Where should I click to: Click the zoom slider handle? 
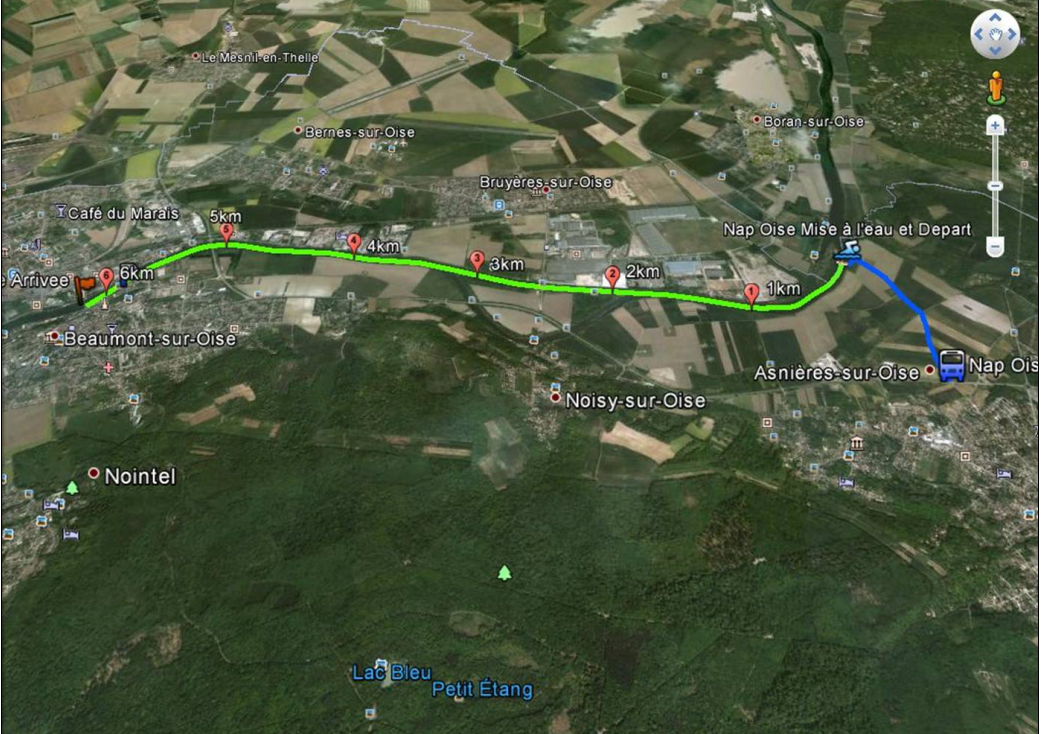pyautogui.click(x=995, y=185)
